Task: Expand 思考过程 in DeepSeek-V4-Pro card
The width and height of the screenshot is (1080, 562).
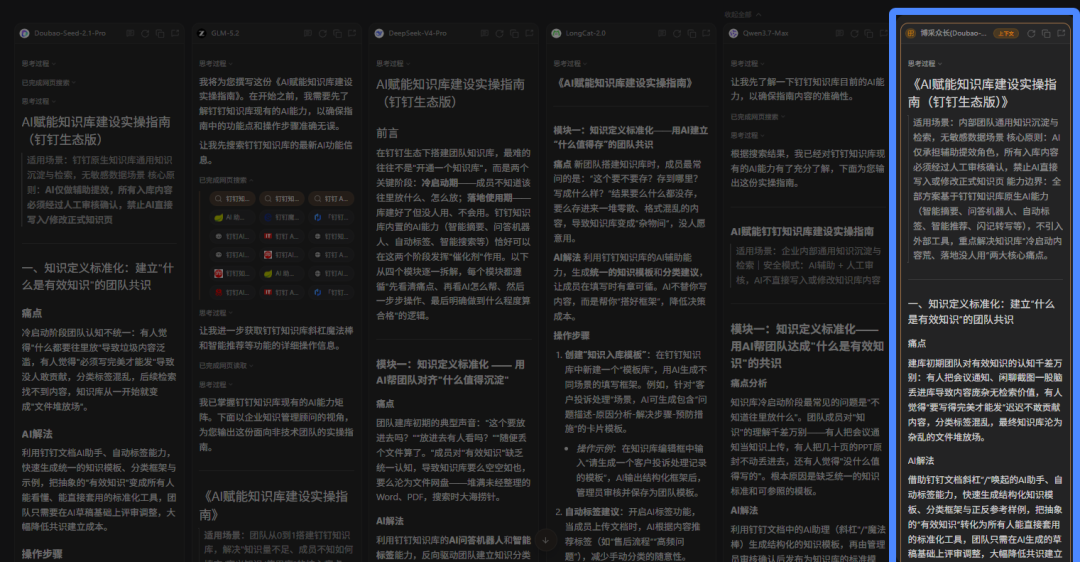Action: tap(393, 63)
